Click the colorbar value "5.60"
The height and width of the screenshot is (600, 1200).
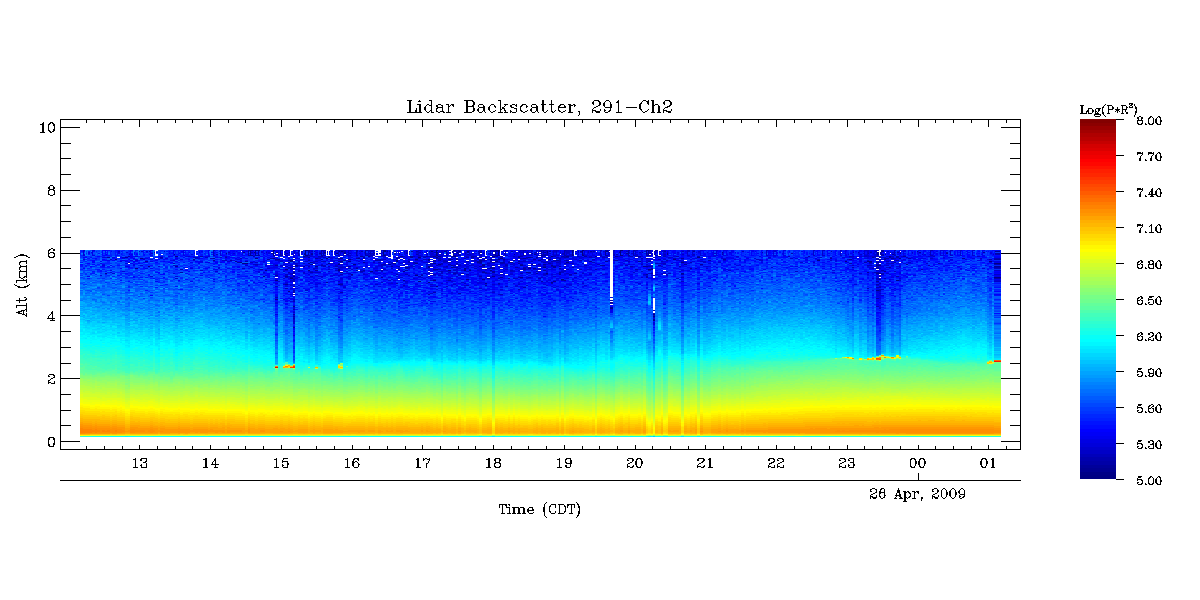(1149, 409)
